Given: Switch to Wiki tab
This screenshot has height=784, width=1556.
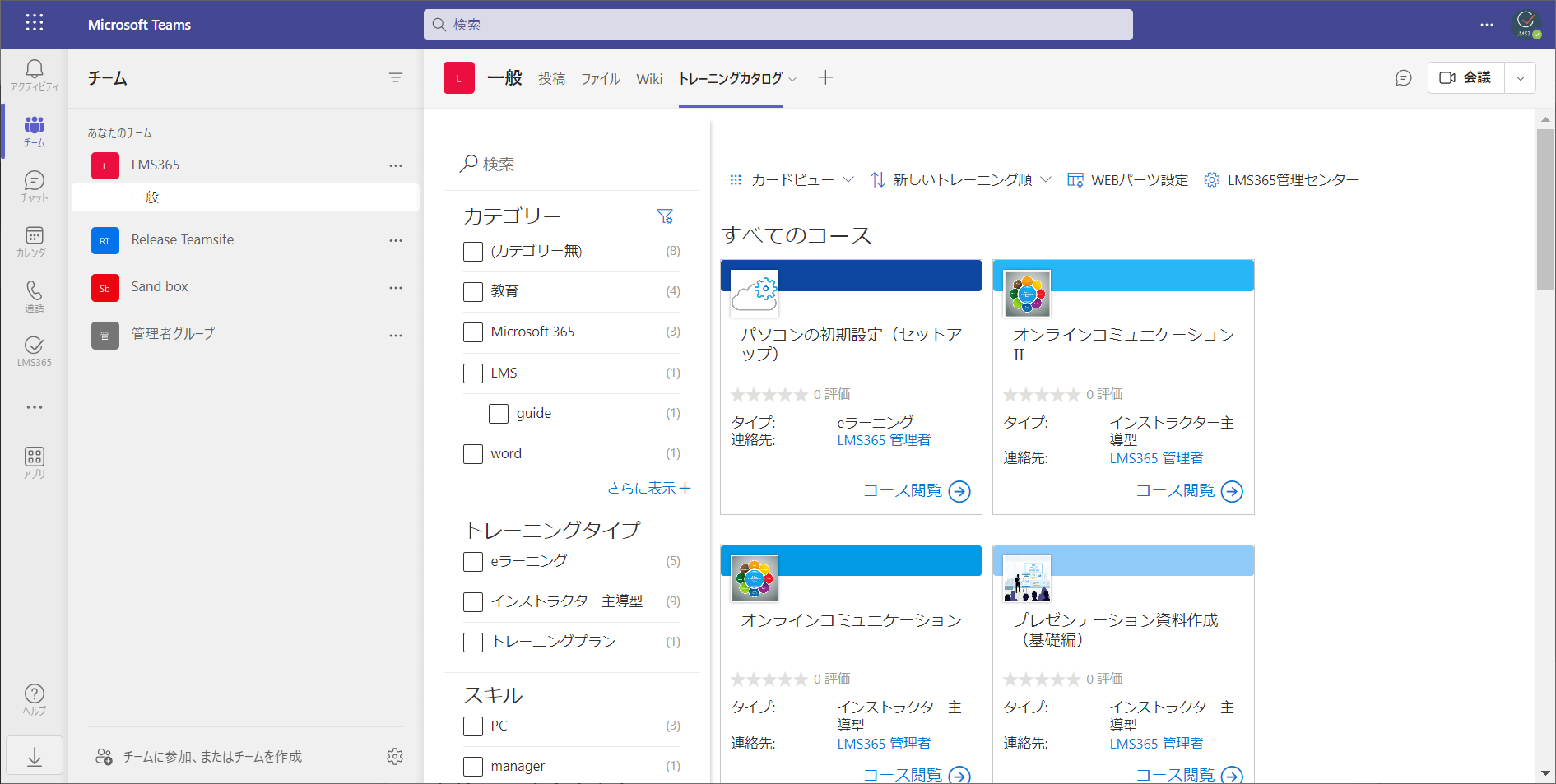Looking at the screenshot, I should click(649, 78).
